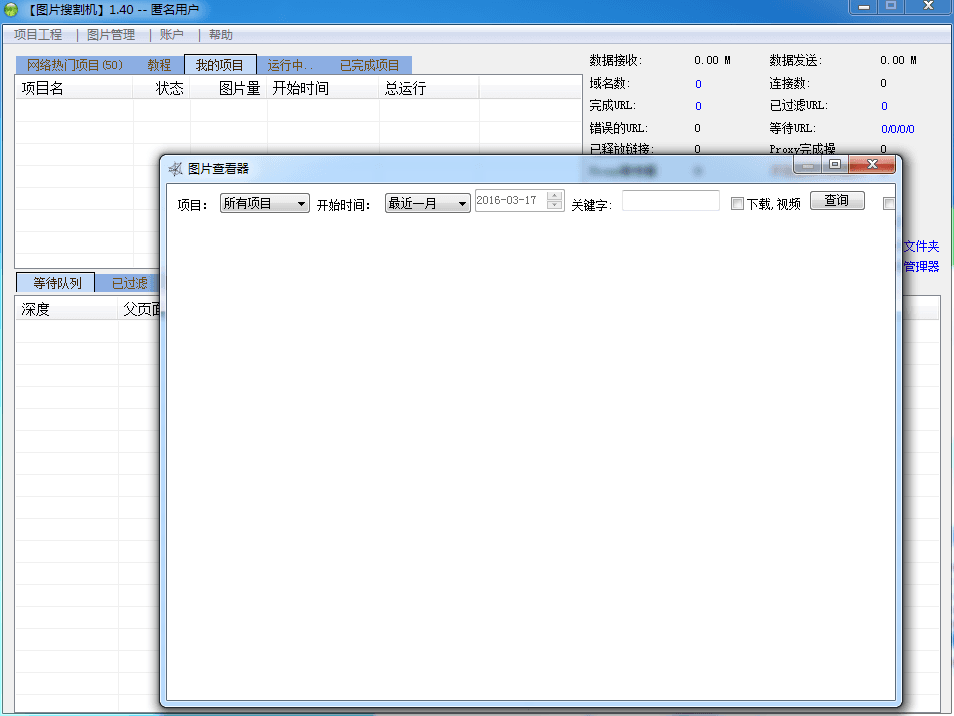Viewport: 954px width, 716px height.
Task: Open the 最近一月 start time dropdown
Action: (427, 204)
